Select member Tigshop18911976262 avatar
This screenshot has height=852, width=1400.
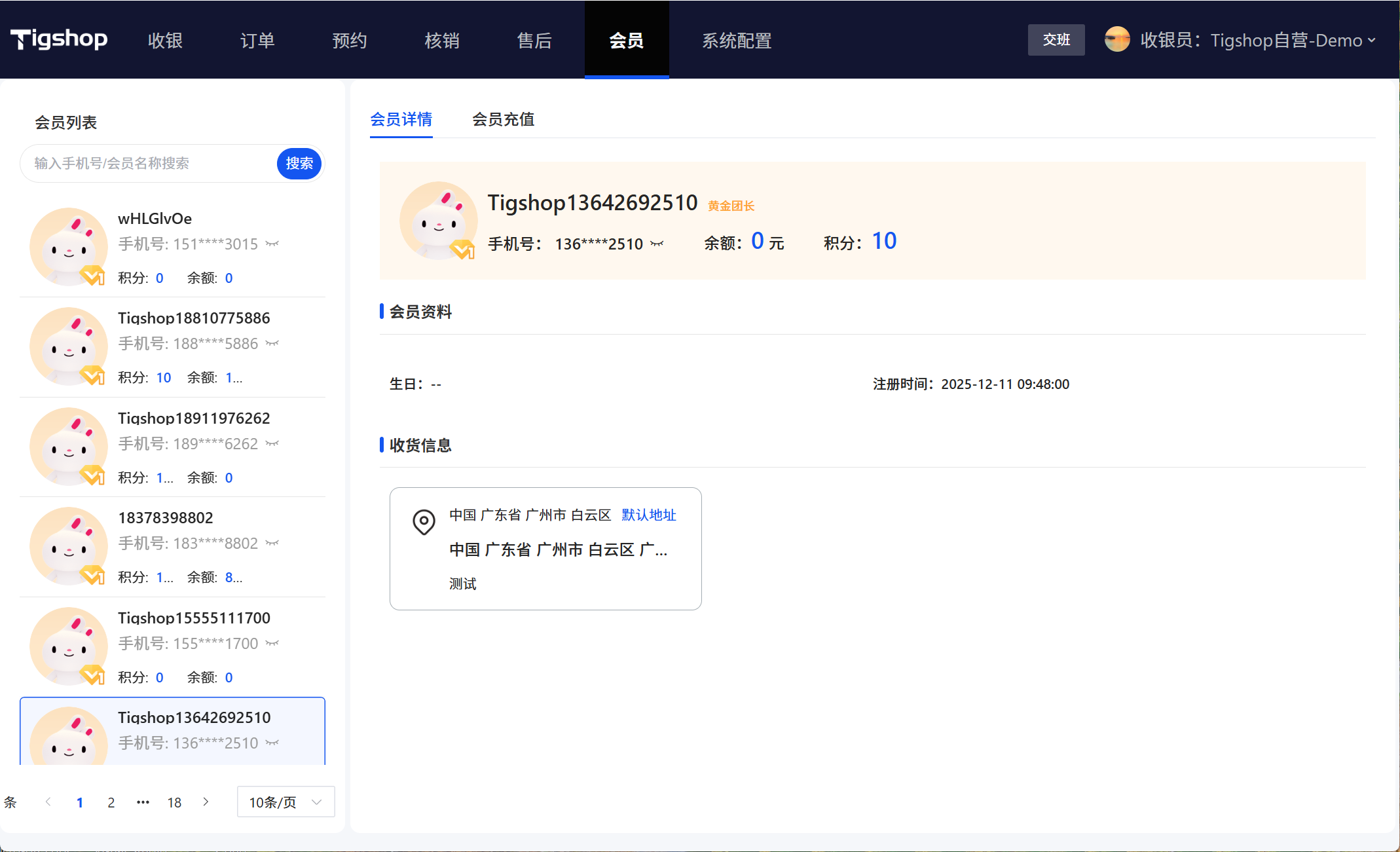coord(68,447)
